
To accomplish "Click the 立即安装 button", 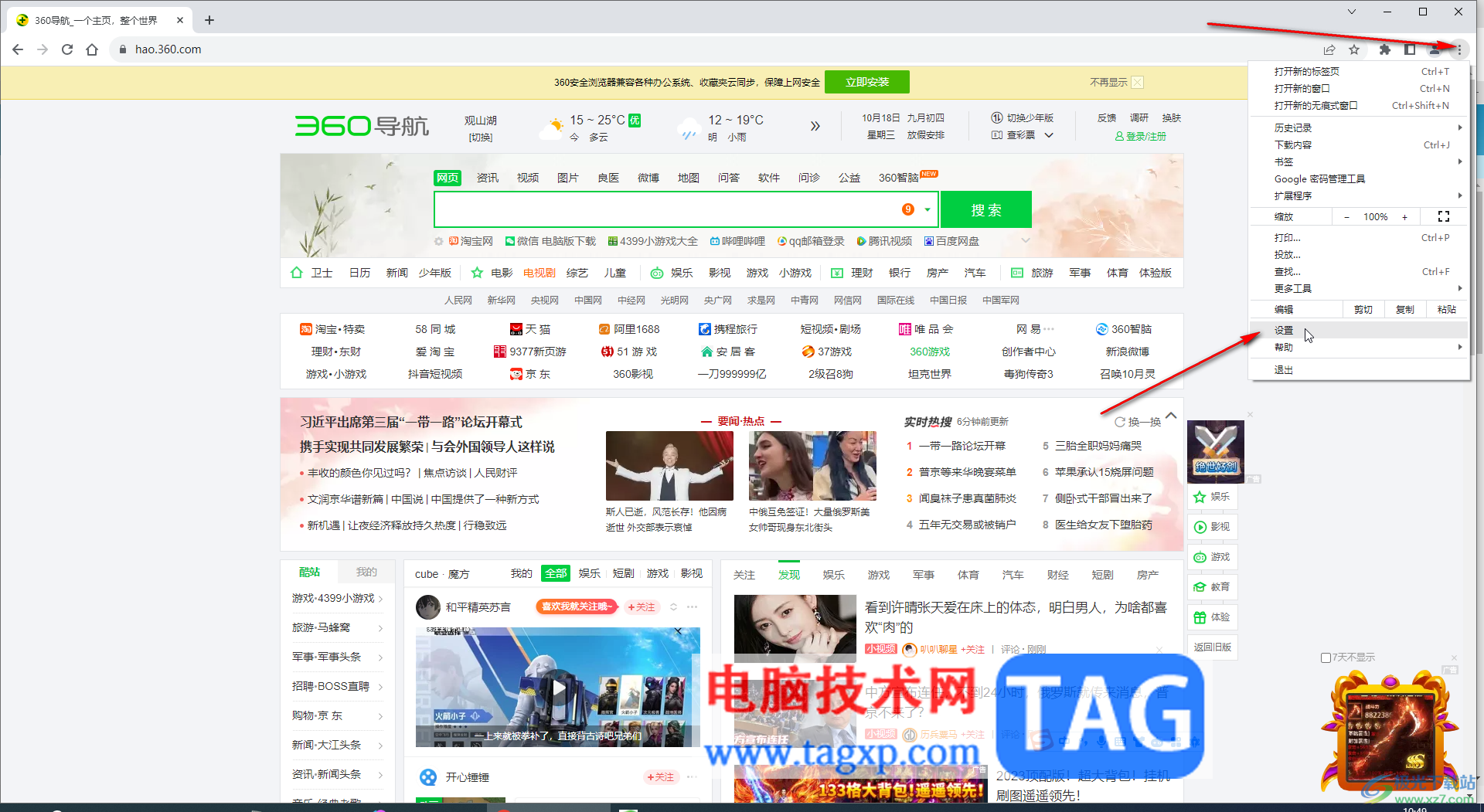I will click(867, 82).
